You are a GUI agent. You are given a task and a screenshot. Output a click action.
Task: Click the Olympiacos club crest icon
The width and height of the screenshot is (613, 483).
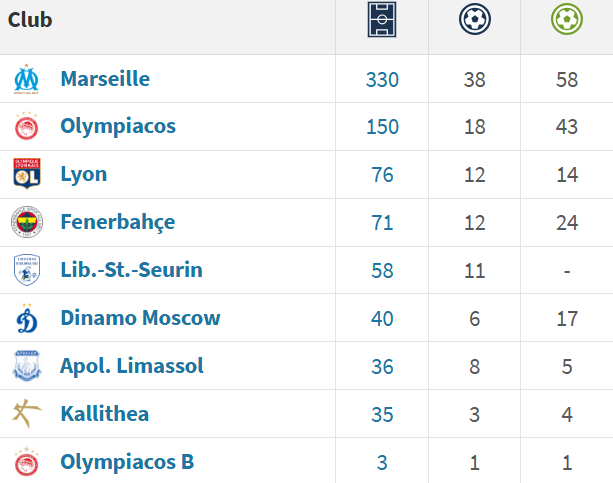pyautogui.click(x=26, y=127)
